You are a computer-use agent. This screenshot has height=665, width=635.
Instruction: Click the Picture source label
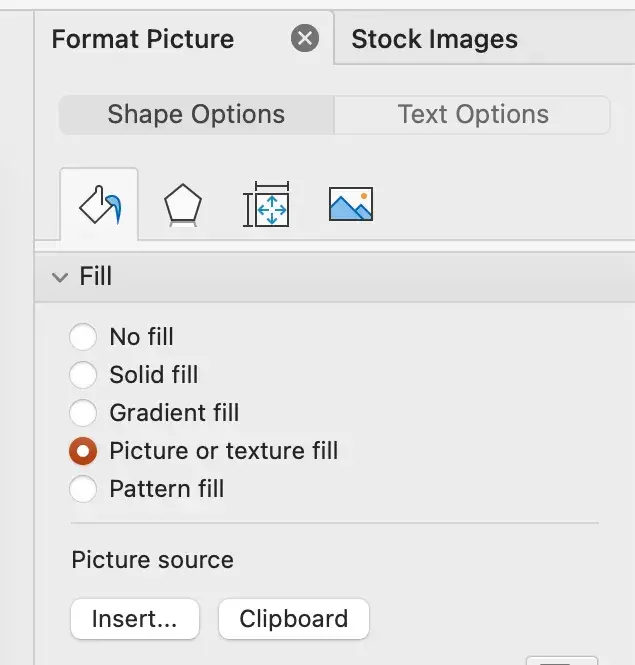(x=152, y=559)
